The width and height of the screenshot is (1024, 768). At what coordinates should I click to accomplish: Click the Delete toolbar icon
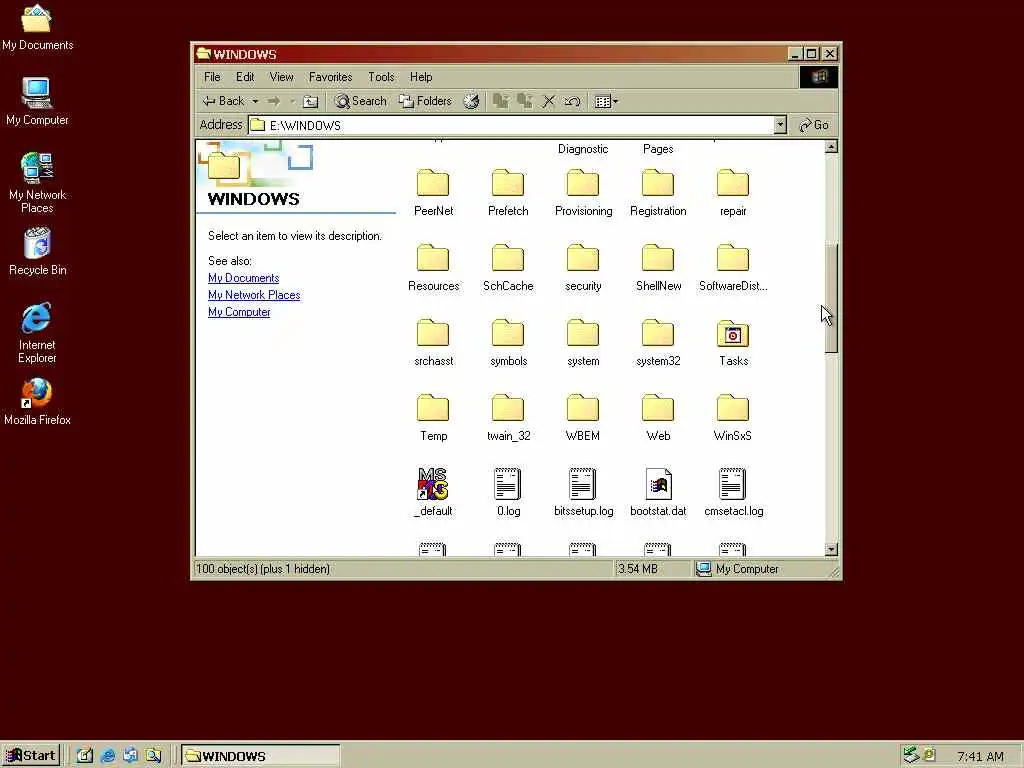[549, 101]
